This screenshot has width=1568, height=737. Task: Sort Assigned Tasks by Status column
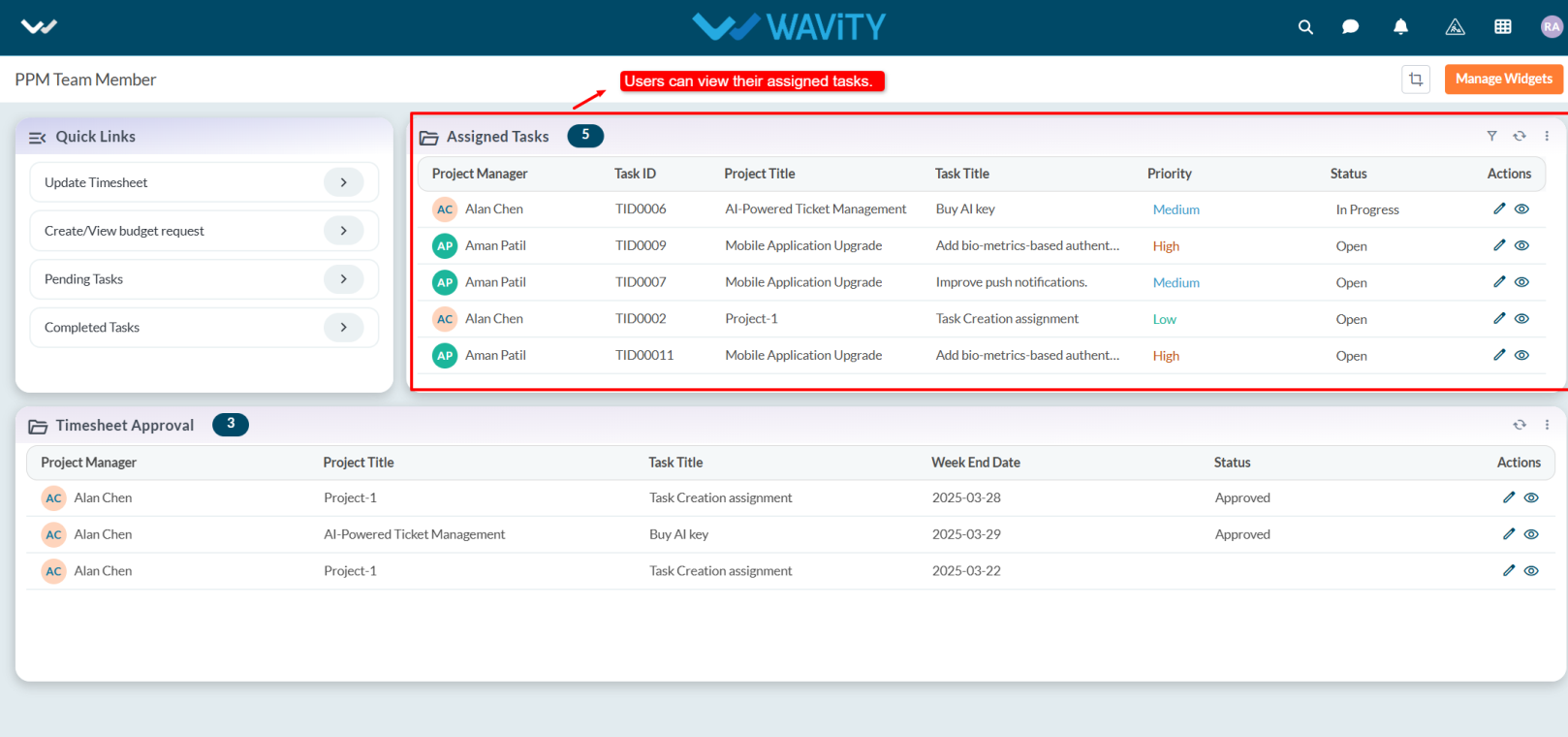click(x=1348, y=174)
